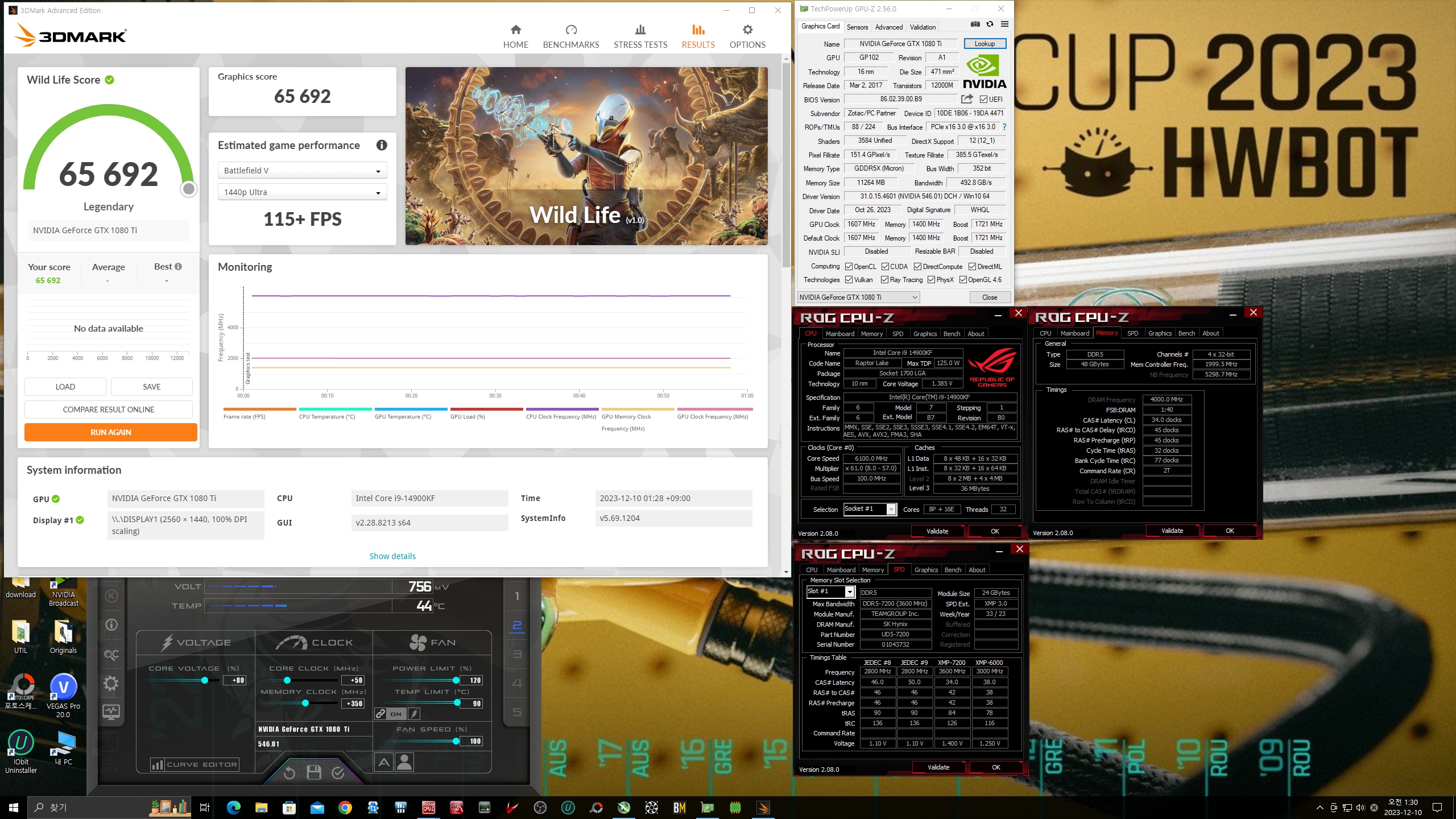
Task: Switch to the Memory tab in the SPD CPU-Z window
Action: coord(872,570)
